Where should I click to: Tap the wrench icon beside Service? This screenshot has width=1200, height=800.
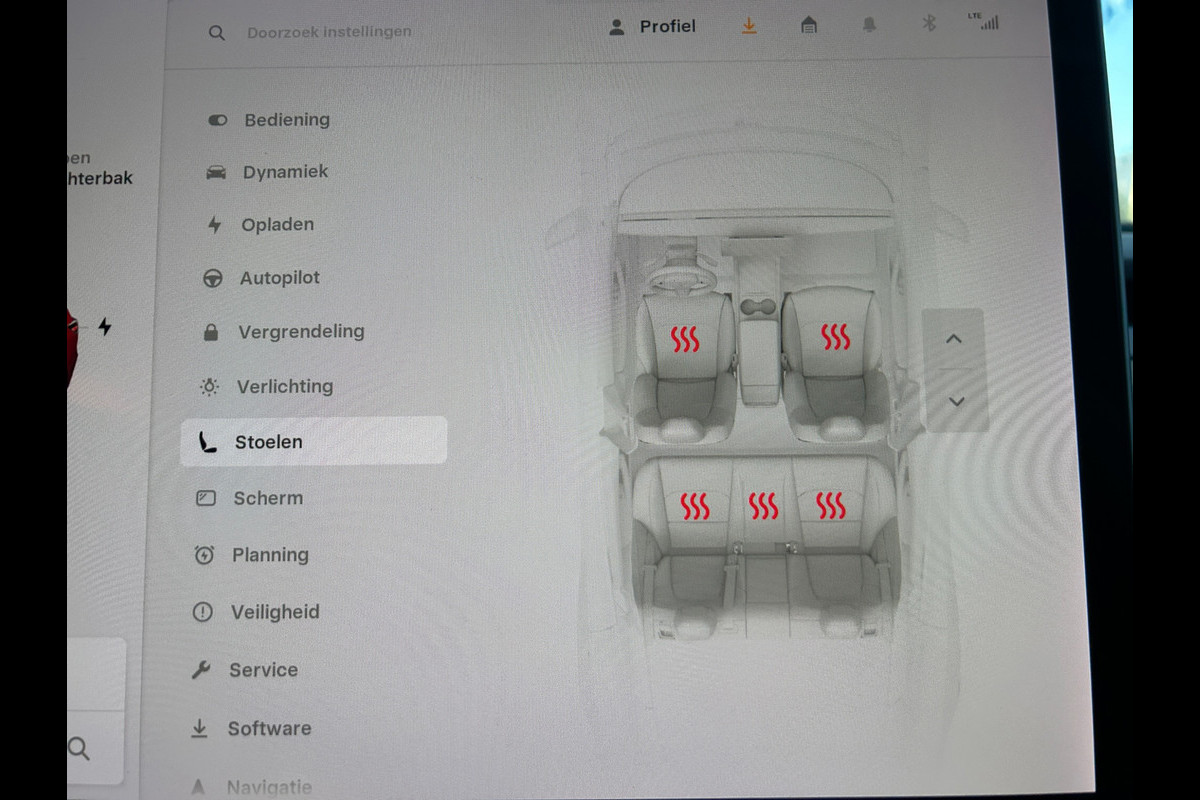tap(201, 670)
